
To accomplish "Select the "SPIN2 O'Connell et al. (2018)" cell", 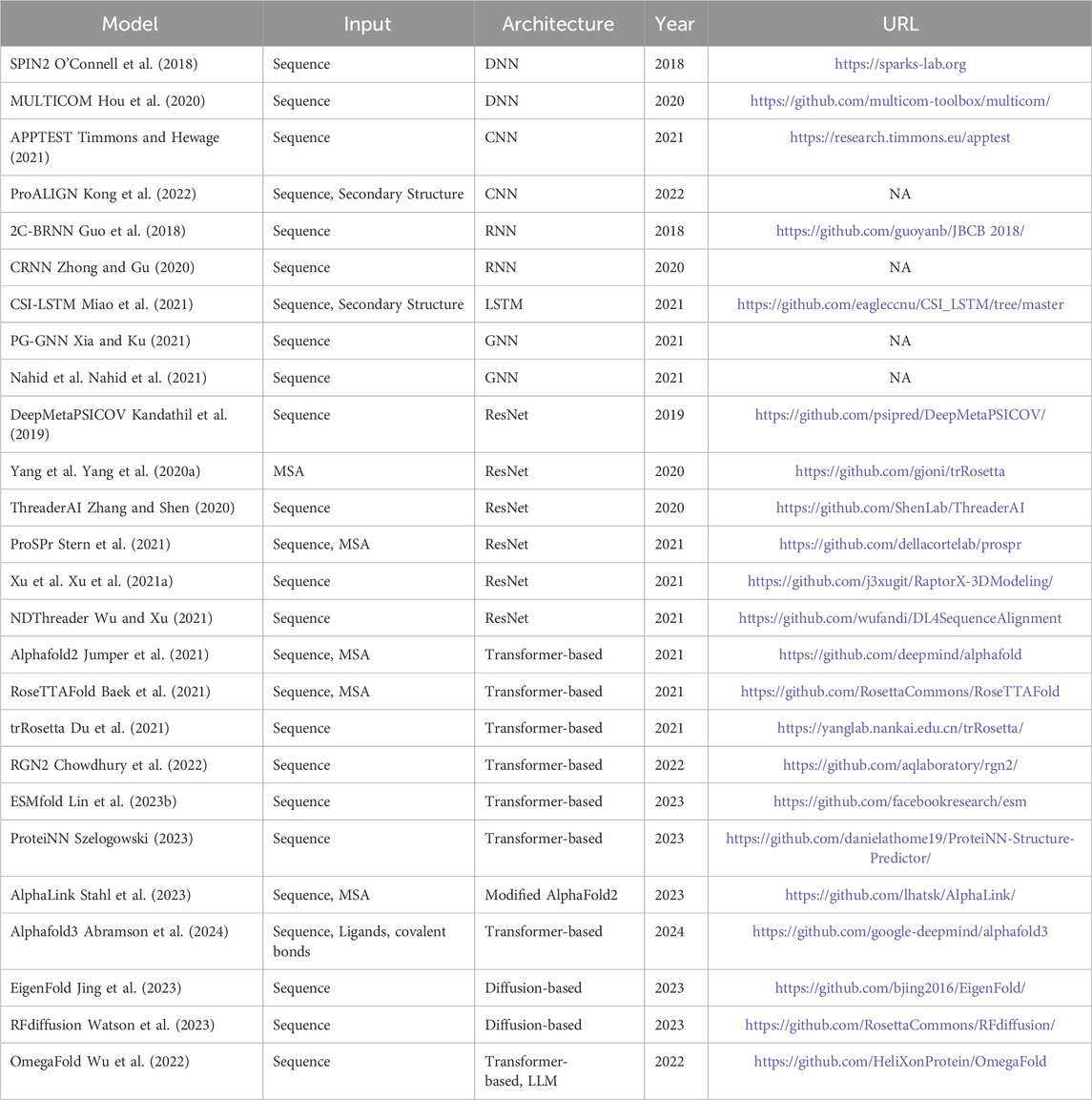I will tap(132, 65).
